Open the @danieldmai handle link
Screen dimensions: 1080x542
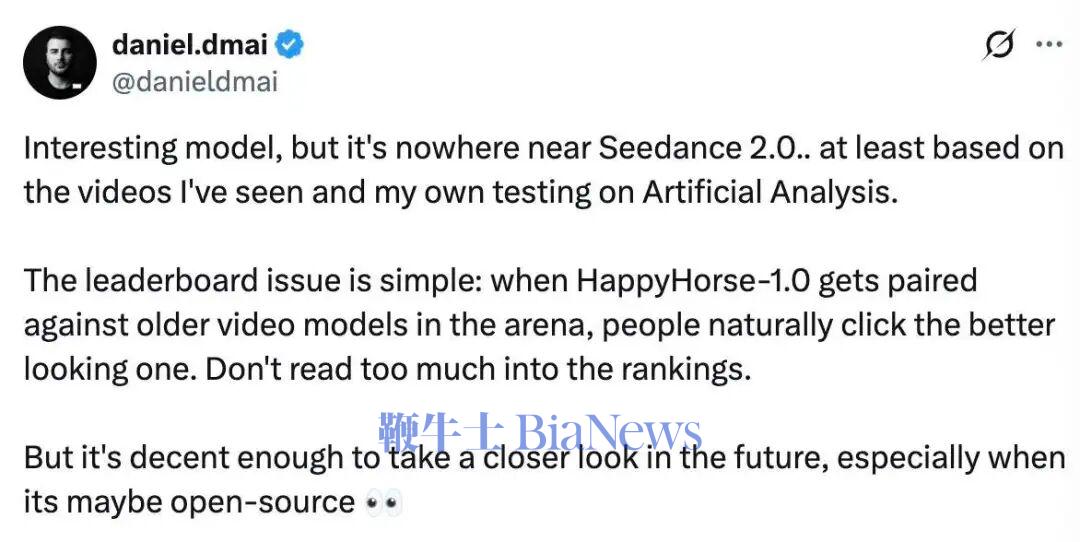click(195, 81)
